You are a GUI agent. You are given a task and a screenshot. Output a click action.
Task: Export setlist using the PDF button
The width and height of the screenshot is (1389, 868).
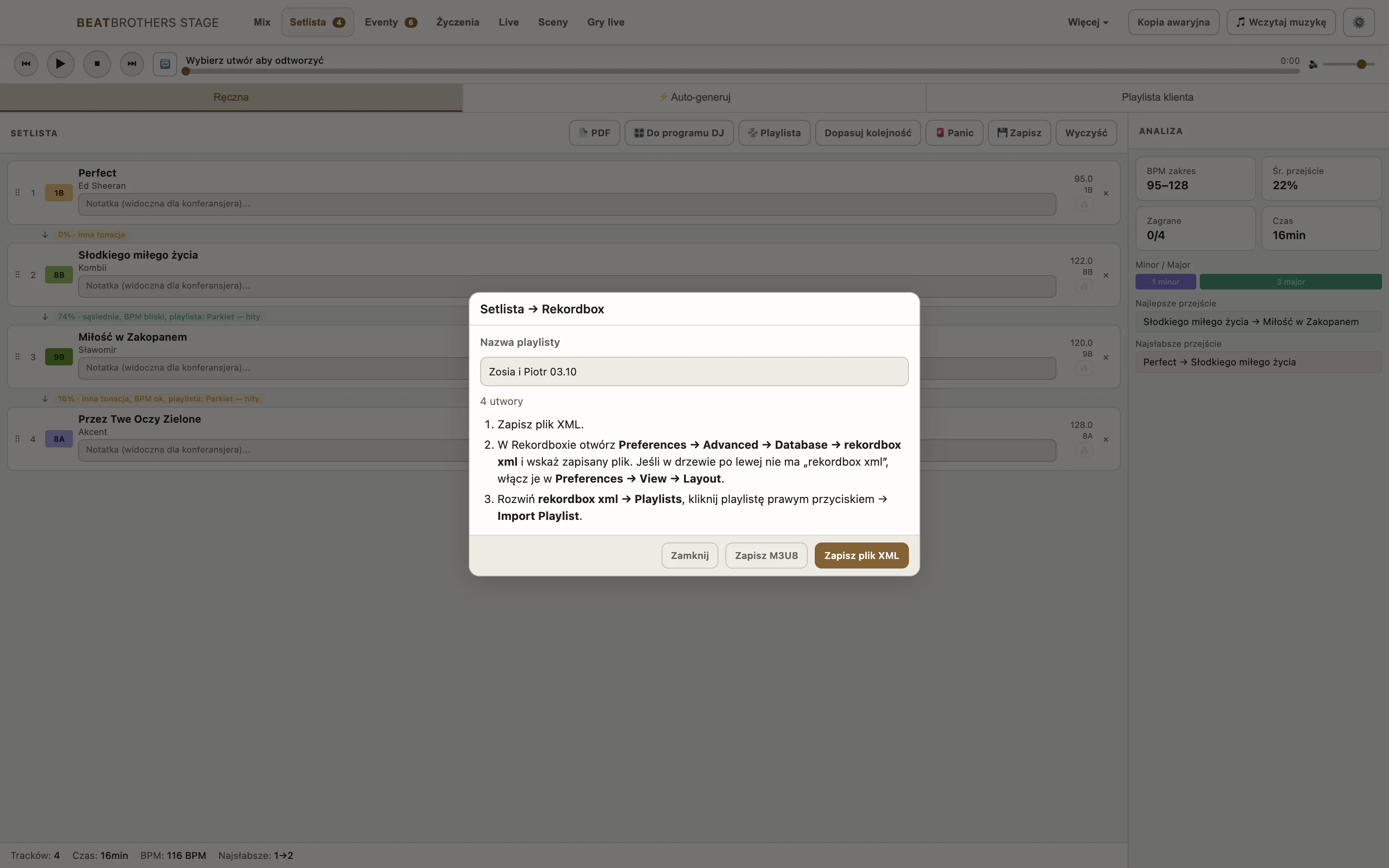tap(594, 133)
